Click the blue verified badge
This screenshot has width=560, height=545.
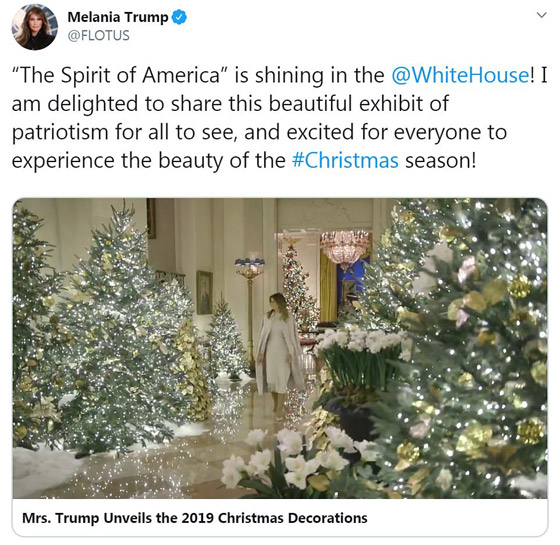(x=179, y=17)
